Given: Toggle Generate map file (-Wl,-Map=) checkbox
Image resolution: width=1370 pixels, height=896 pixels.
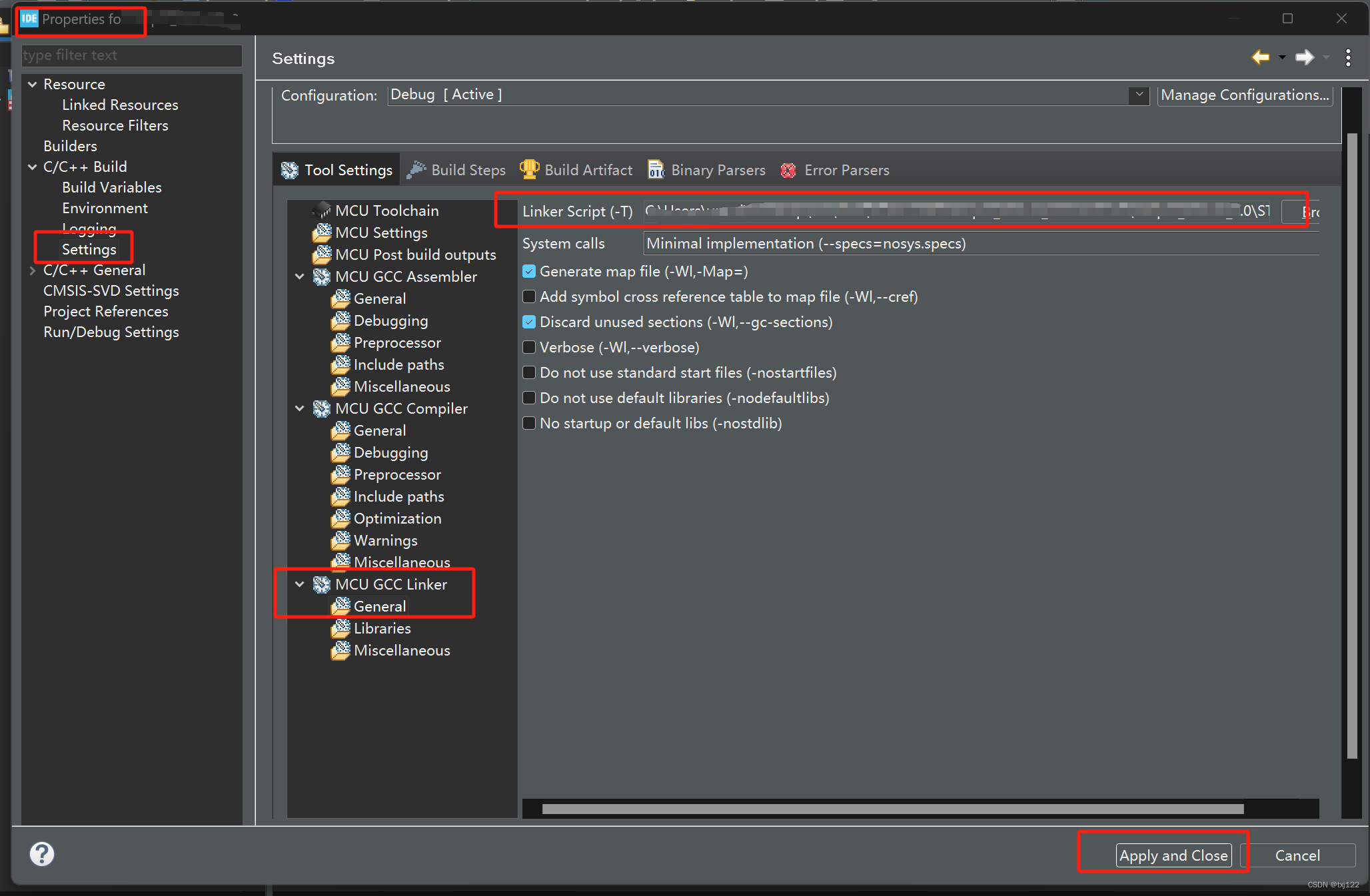Looking at the screenshot, I should [527, 271].
